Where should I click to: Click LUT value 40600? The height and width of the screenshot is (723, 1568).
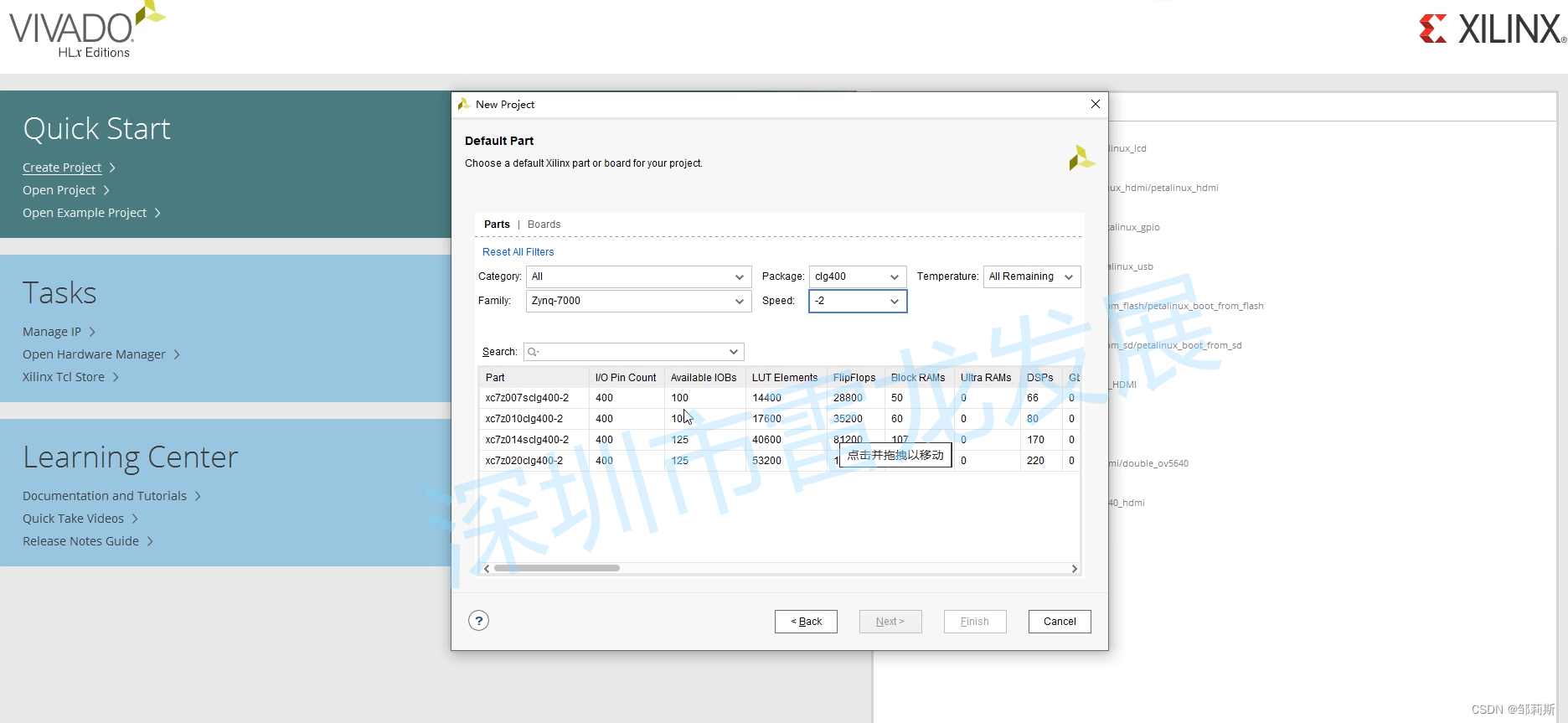766,440
